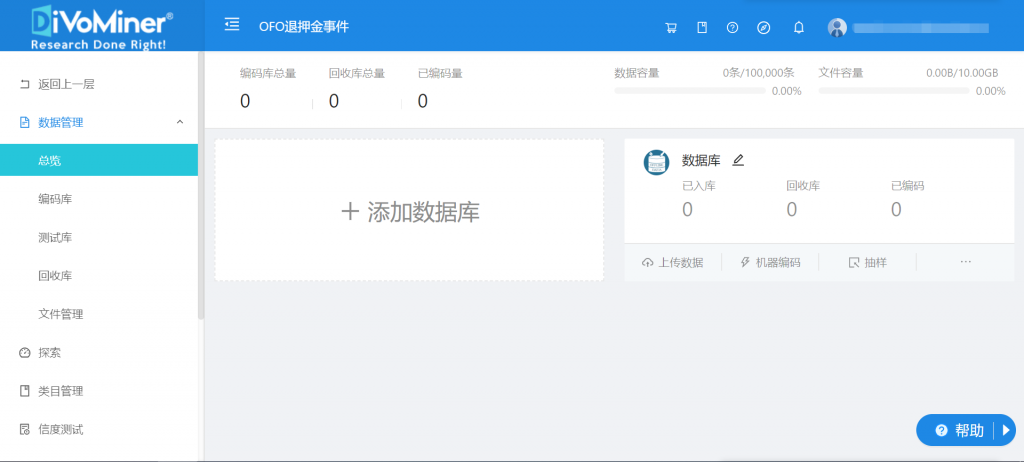
Task: Open the question mark help icon
Action: coord(733,27)
